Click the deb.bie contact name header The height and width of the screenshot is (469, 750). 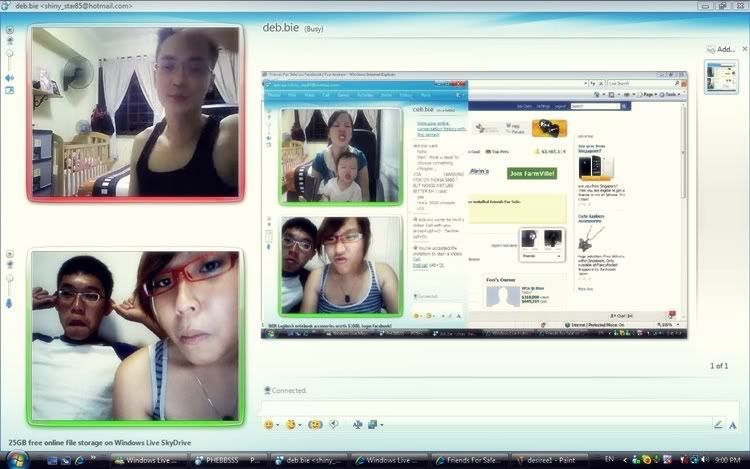click(x=280, y=27)
